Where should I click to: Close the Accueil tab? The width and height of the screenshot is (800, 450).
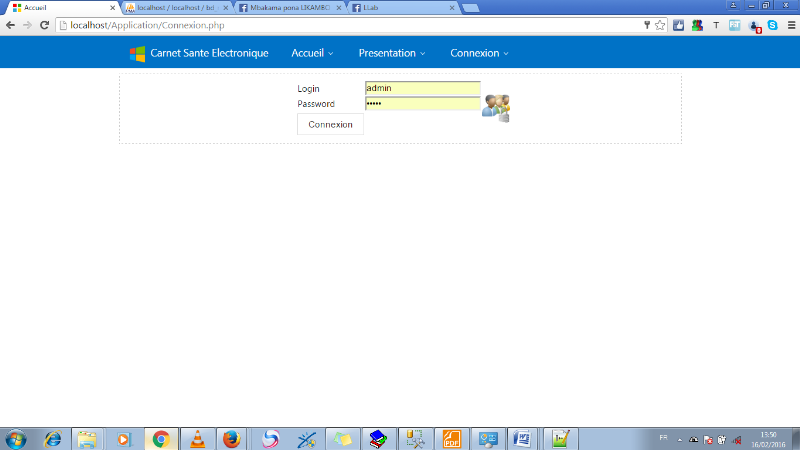coord(112,8)
